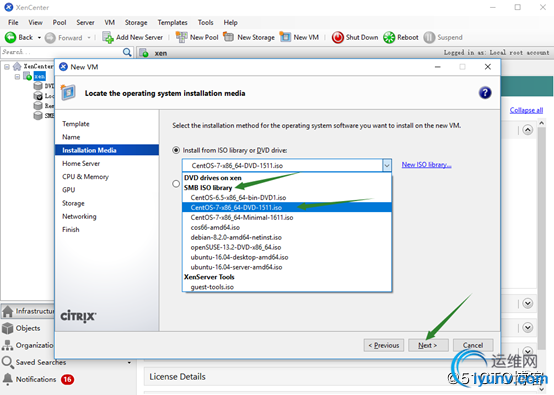Image resolution: width=554 pixels, height=395 pixels.
Task: Collapse the ISO library dropdown arrow
Action: (387, 165)
